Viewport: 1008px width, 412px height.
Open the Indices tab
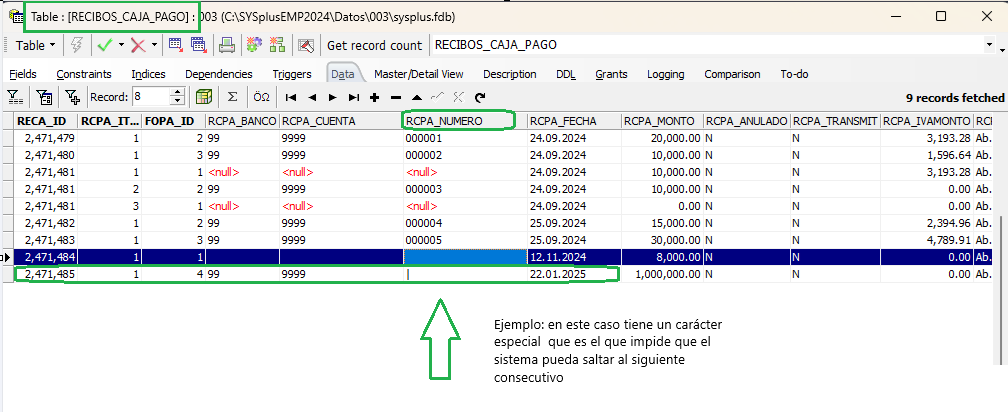148,74
